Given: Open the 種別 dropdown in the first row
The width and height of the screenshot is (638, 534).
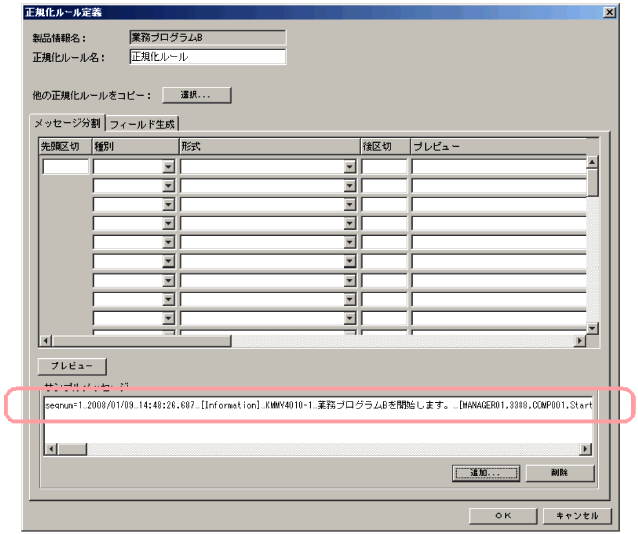Looking at the screenshot, I should coord(168,167).
